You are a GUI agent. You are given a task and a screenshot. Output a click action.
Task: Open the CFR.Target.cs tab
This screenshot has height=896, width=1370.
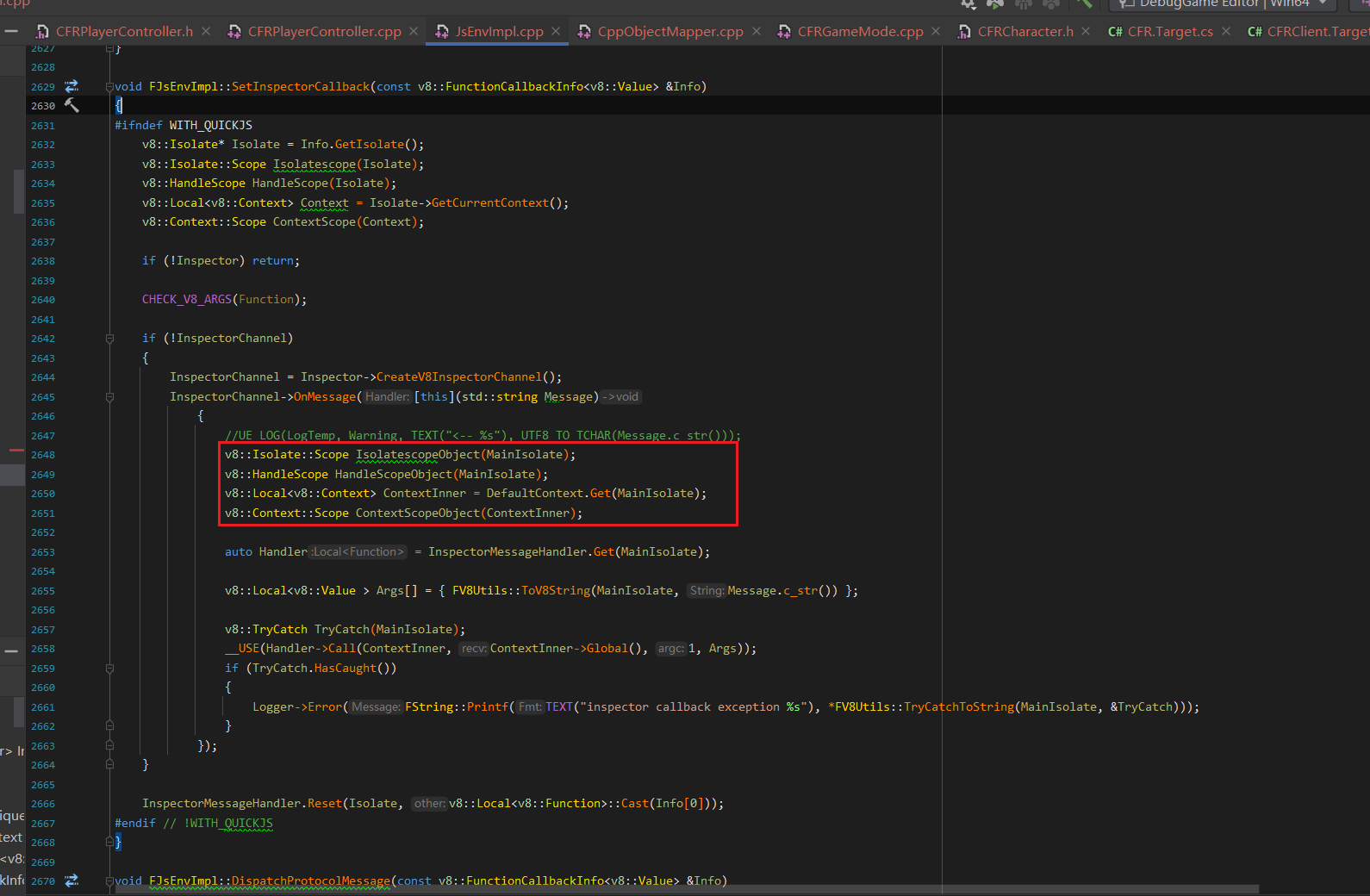click(1170, 32)
